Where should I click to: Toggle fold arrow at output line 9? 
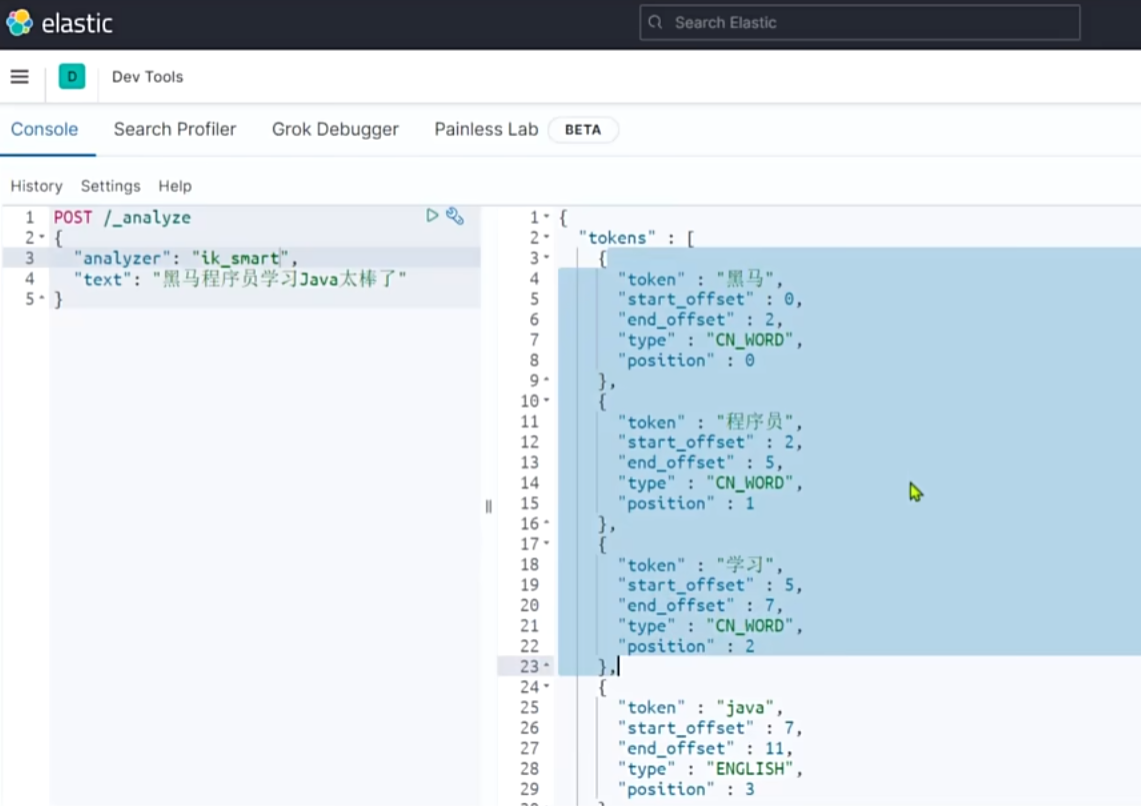[546, 380]
